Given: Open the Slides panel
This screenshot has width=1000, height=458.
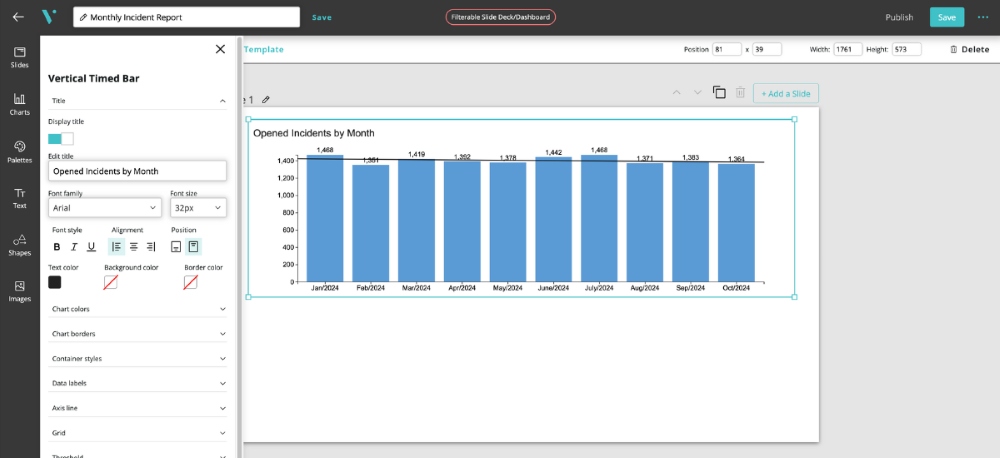Looking at the screenshot, I should [20, 57].
